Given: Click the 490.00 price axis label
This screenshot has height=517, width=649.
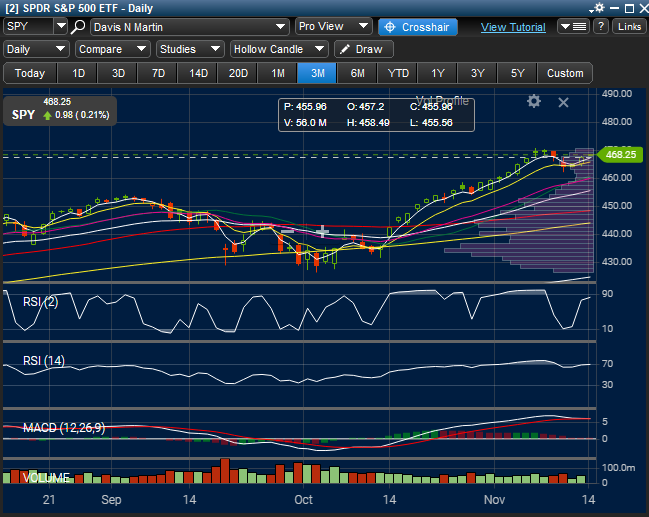Looking at the screenshot, I should pyautogui.click(x=617, y=94).
